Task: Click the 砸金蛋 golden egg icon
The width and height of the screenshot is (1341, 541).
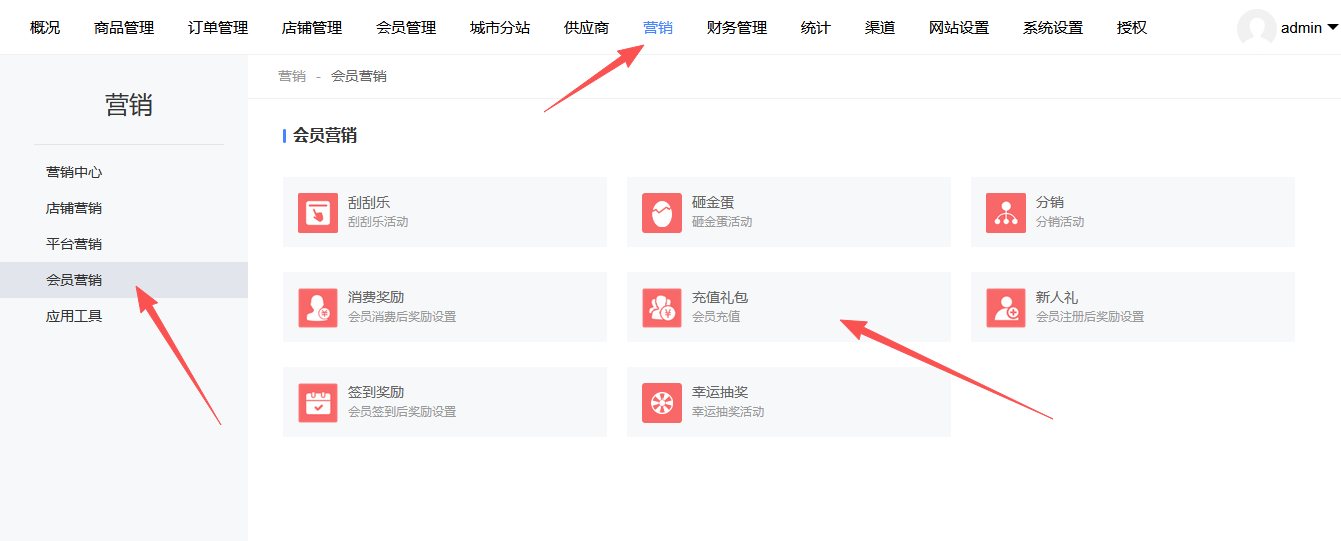Action: (661, 212)
